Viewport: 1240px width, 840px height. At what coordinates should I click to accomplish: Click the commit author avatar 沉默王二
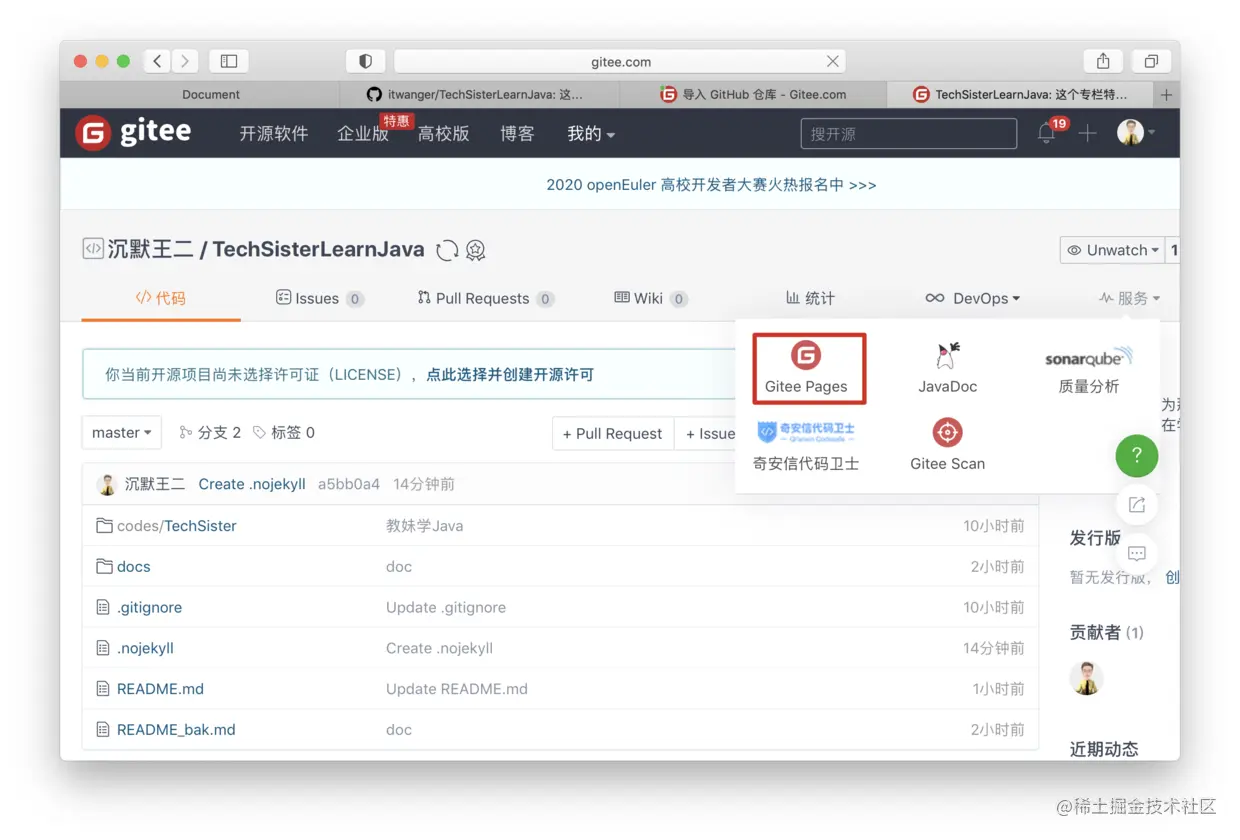pos(106,484)
